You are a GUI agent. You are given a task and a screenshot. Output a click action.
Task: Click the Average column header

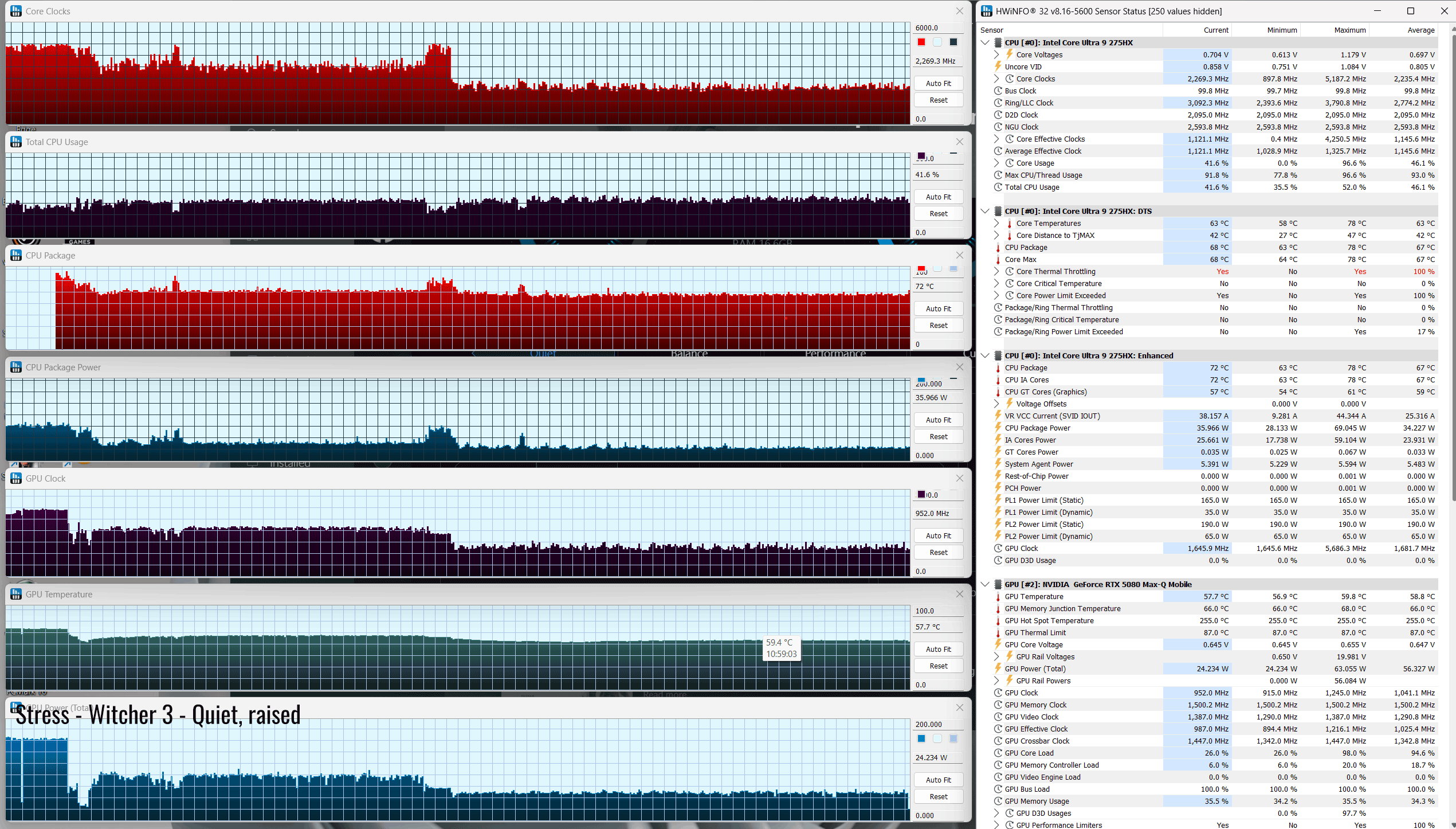pyautogui.click(x=1421, y=30)
